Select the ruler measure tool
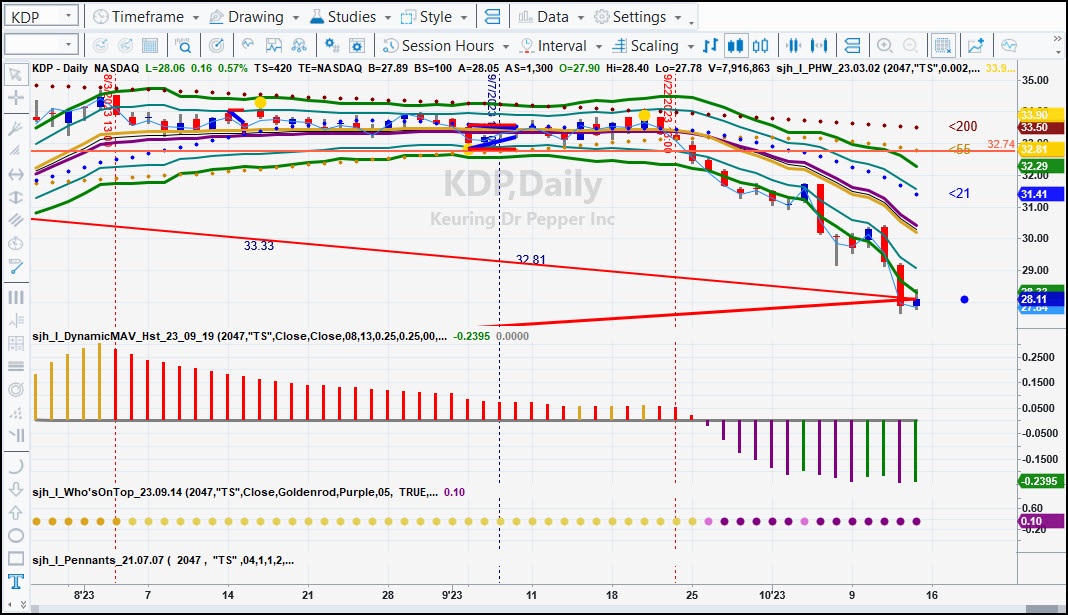1068x615 pixels. (15, 267)
